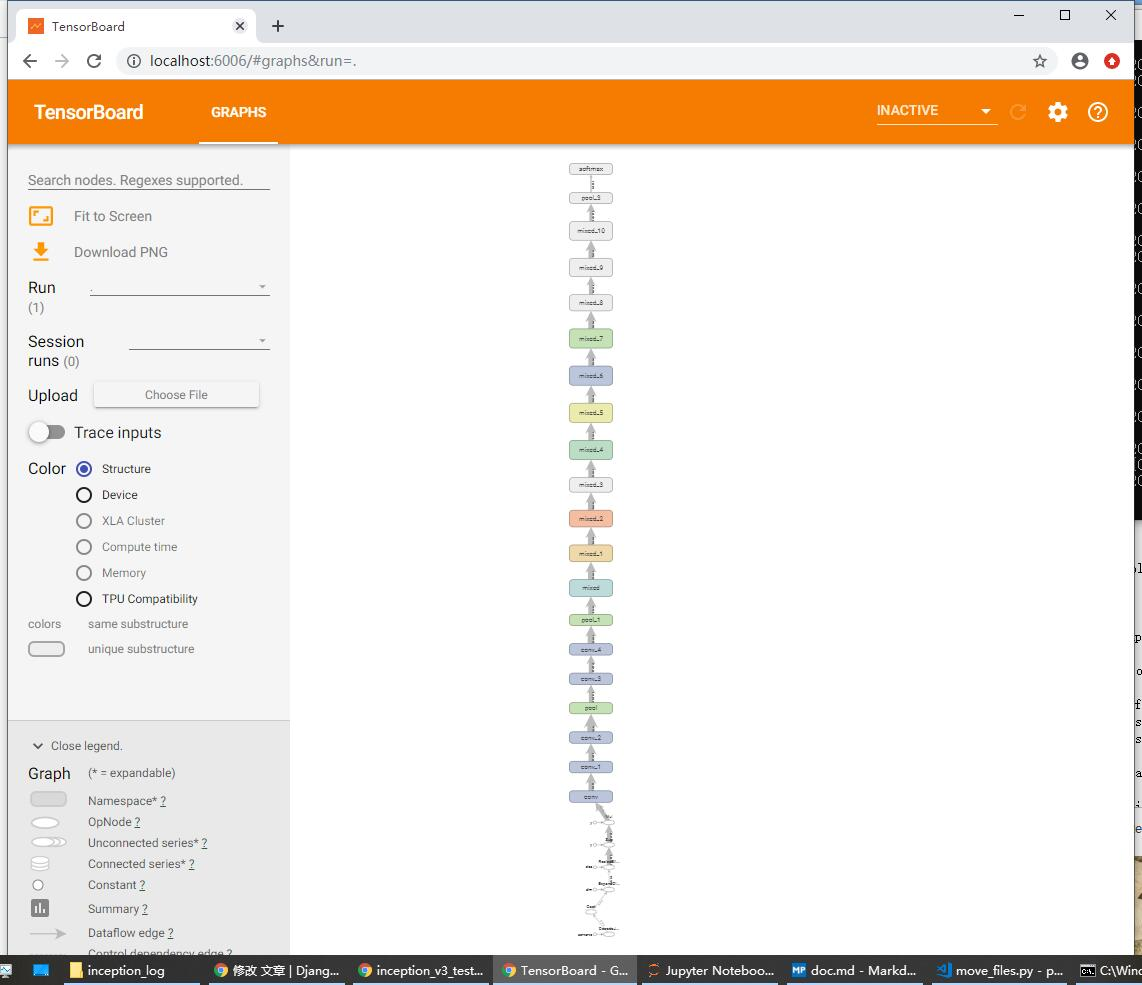Click the Choose File upload button
The image size is (1142, 985).
click(176, 395)
